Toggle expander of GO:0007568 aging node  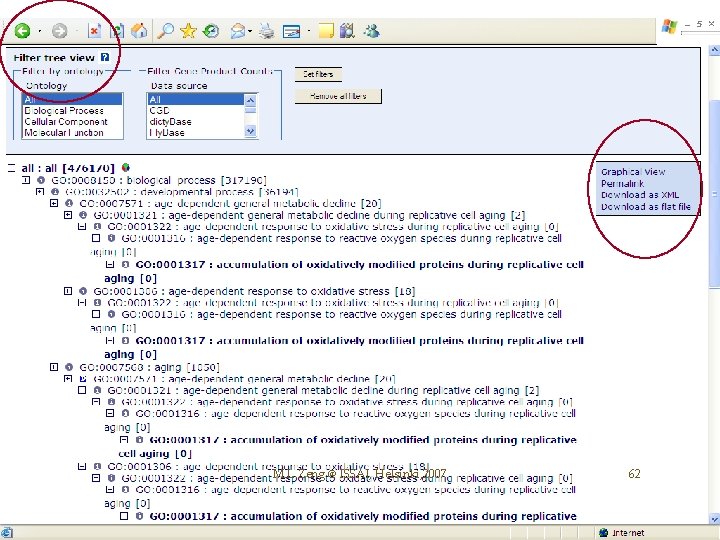pos(54,367)
